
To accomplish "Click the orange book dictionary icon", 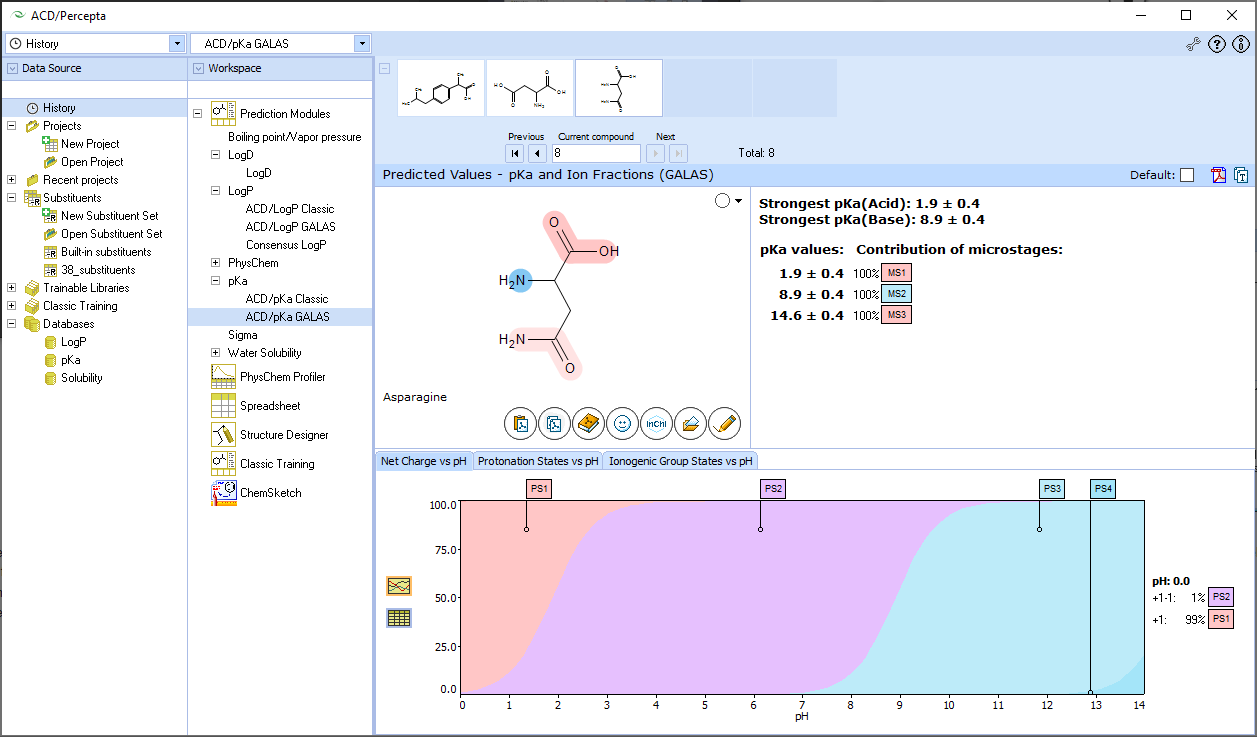I will (x=589, y=424).
